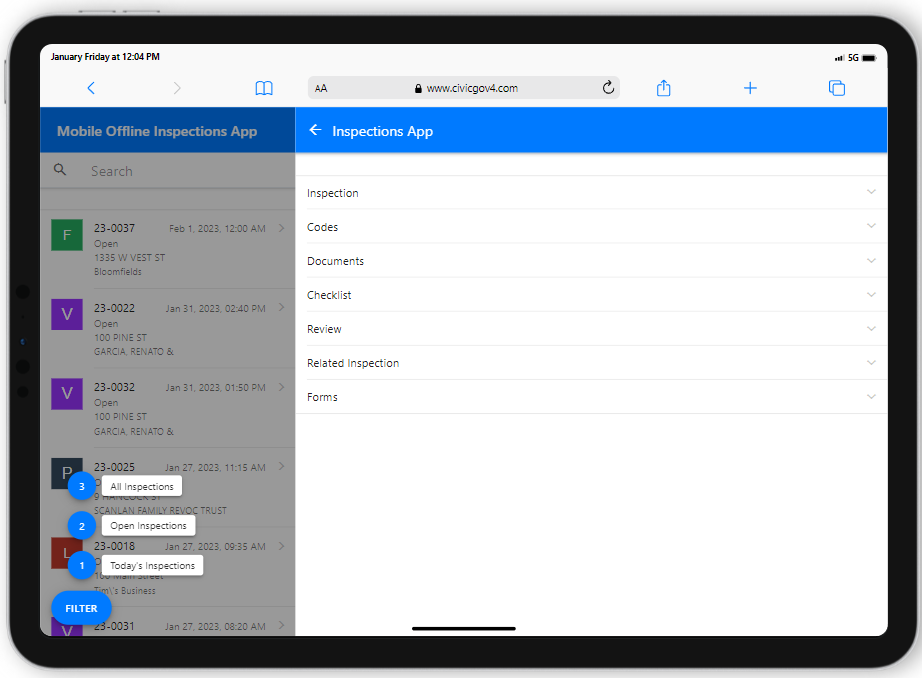The image size is (922, 678).
Task: Open Safari bookmarks sidebar
Action: pyautogui.click(x=263, y=88)
